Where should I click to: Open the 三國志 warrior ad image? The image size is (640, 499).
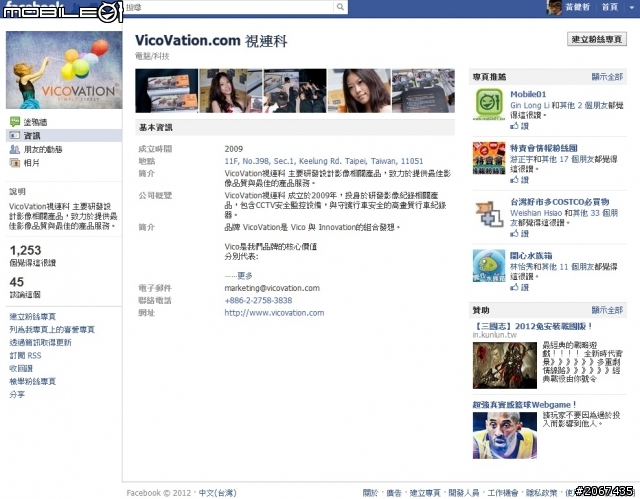coord(504,366)
